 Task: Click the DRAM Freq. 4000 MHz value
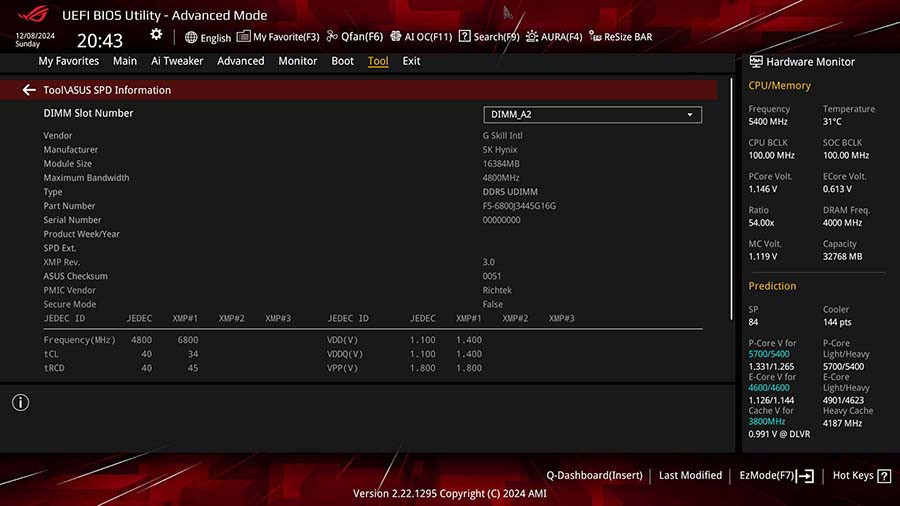[x=842, y=223]
